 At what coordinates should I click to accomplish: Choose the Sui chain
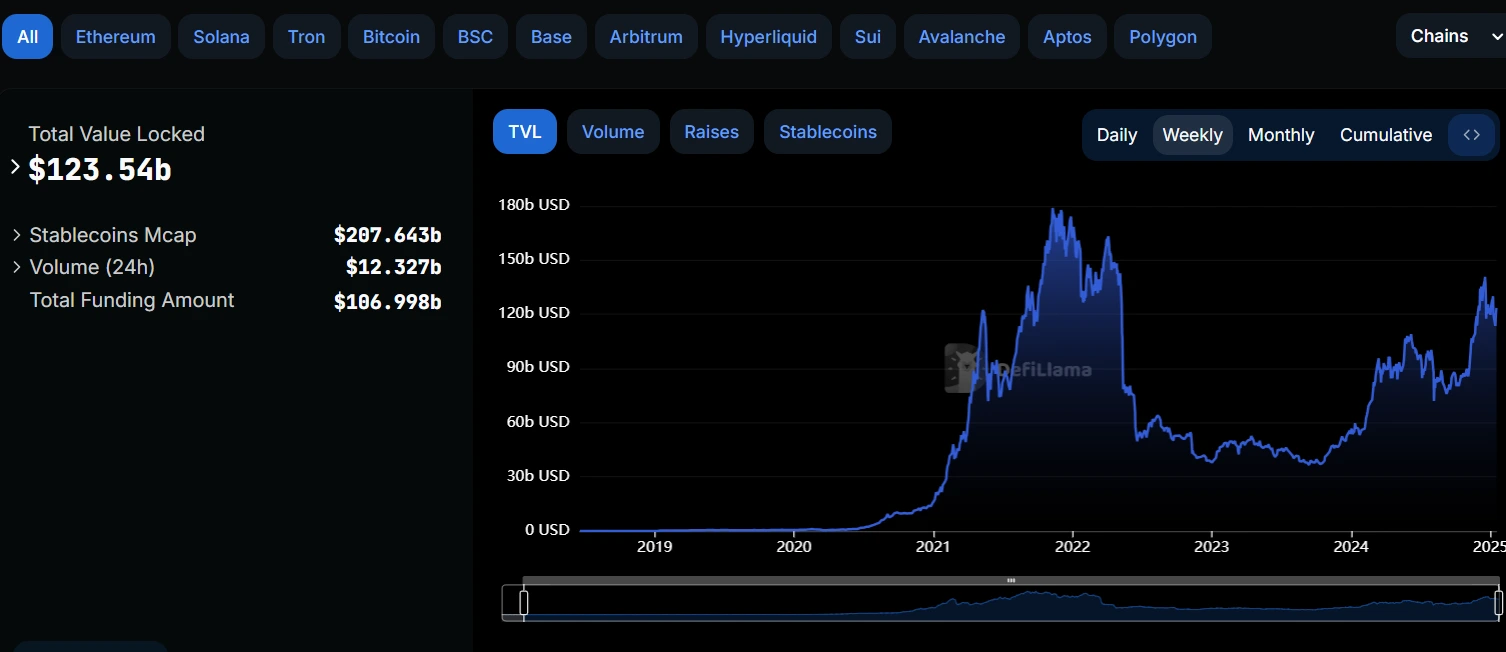tap(868, 37)
